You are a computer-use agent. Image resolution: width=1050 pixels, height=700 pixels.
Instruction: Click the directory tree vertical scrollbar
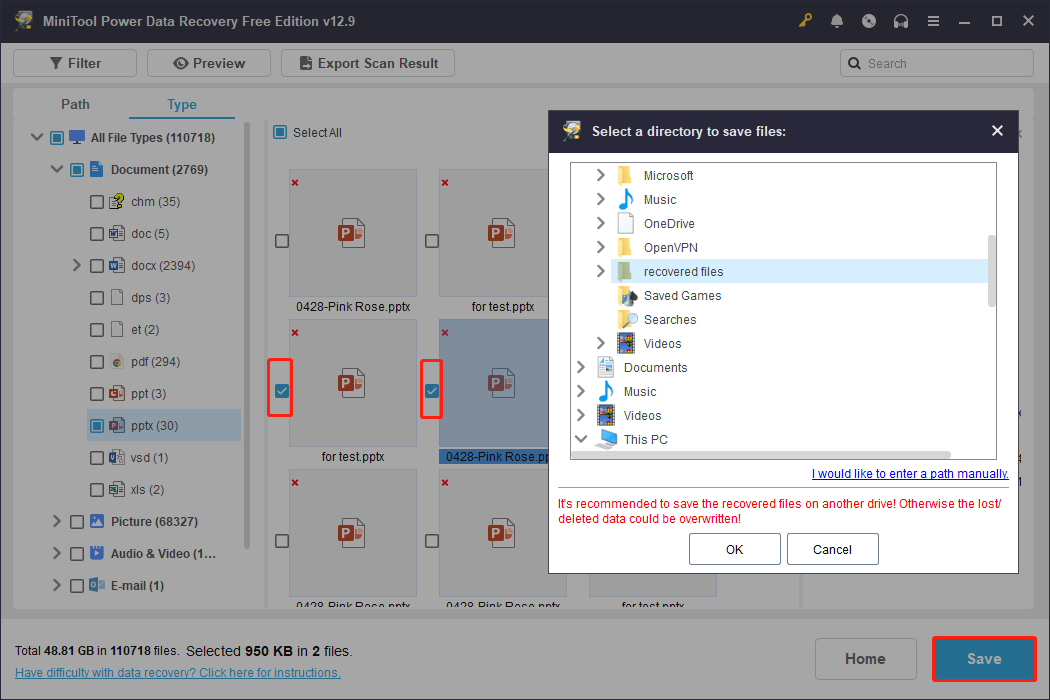click(992, 271)
